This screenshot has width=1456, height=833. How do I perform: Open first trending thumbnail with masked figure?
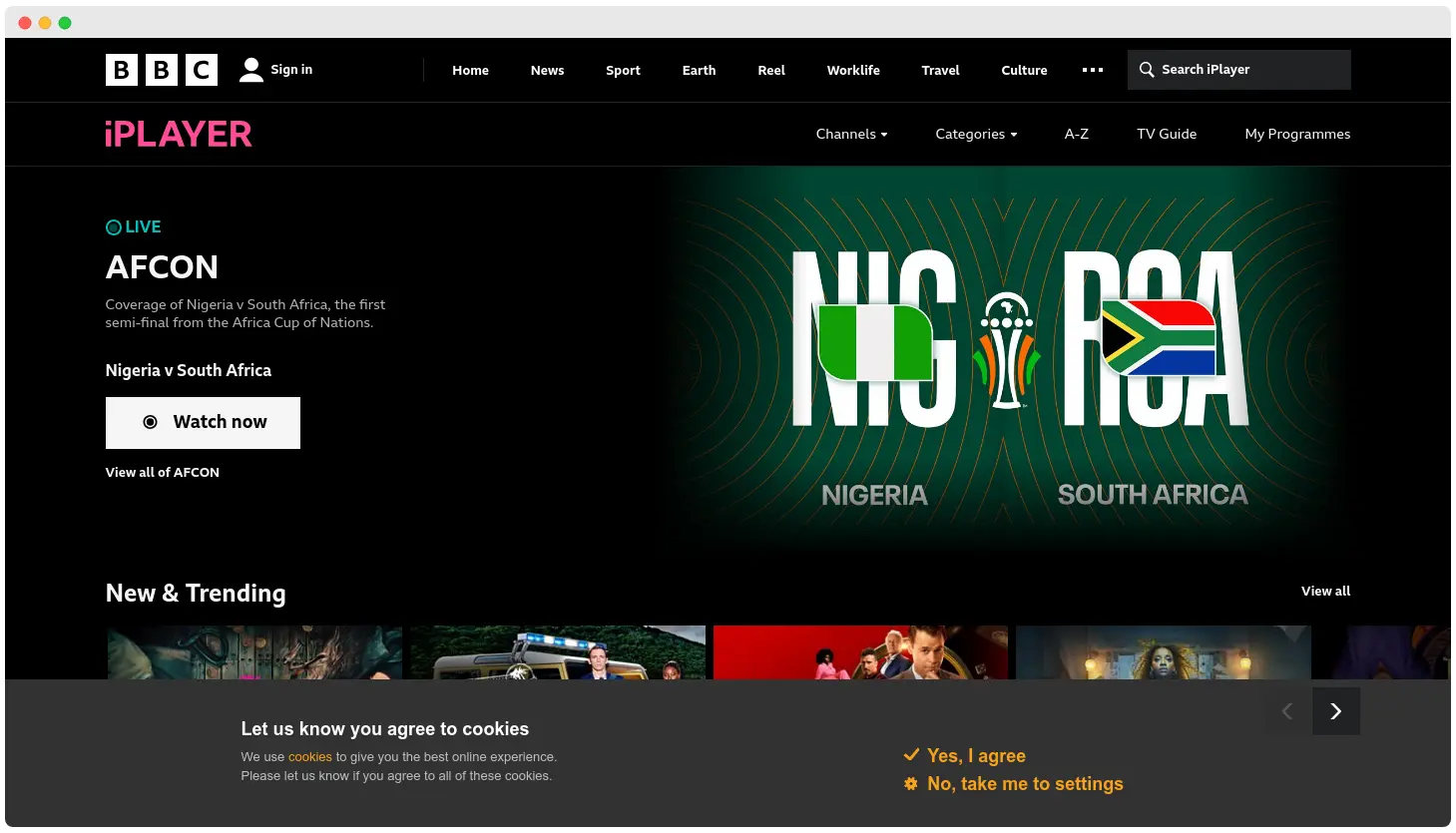point(254,652)
